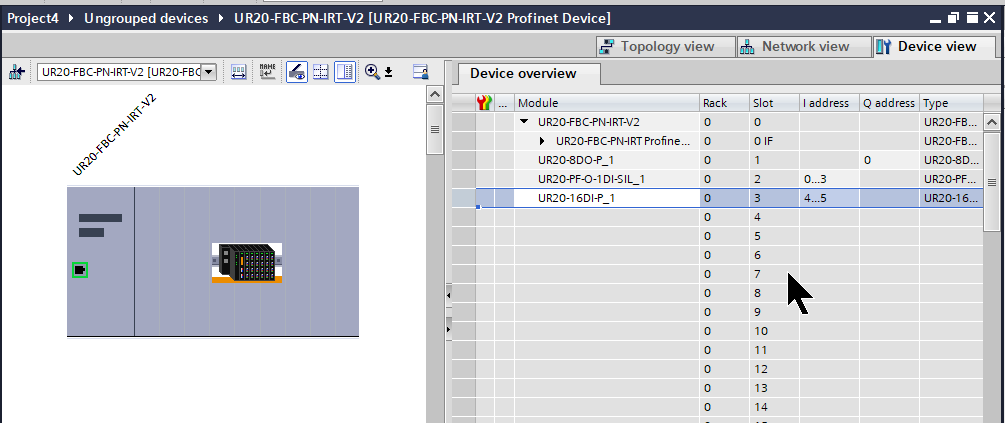Click the 0 IF slot cell
This screenshot has height=423, width=1005.
tap(774, 141)
